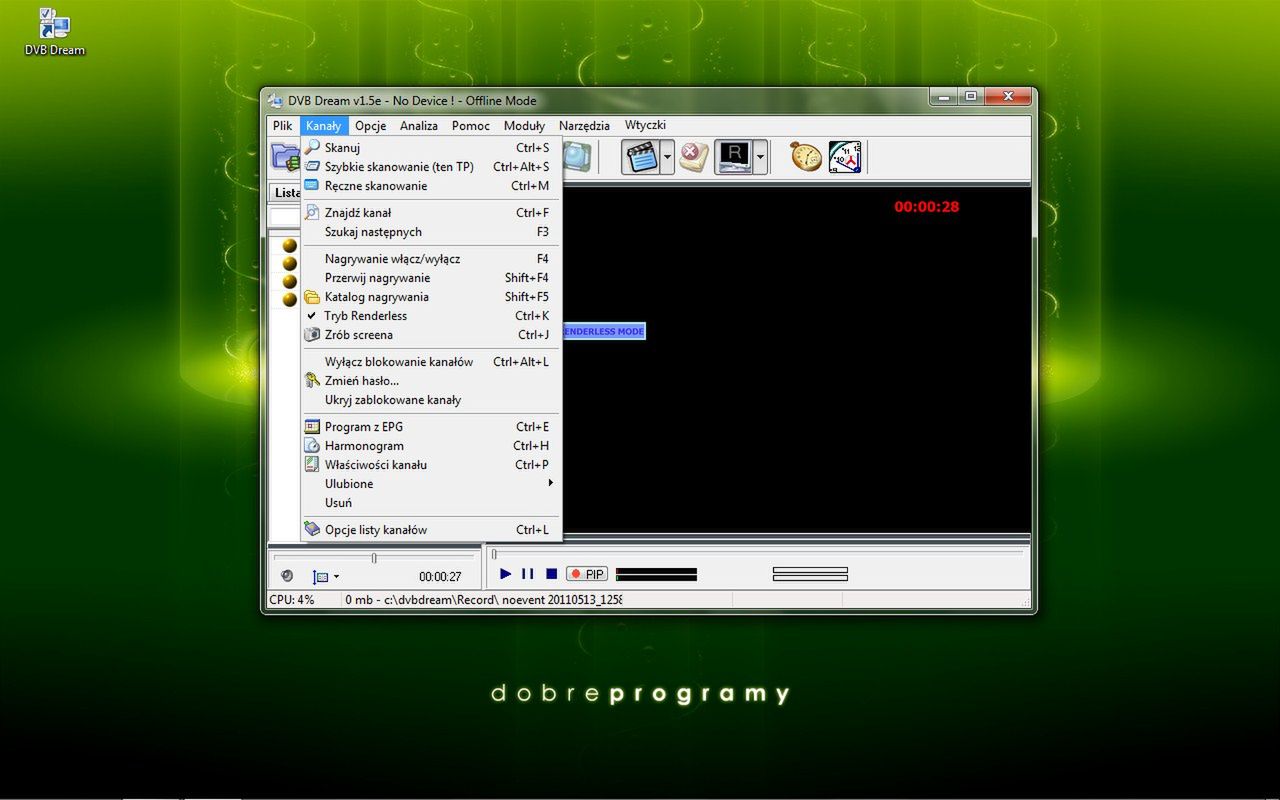Click the Stop button
This screenshot has height=800, width=1280.
[551, 574]
